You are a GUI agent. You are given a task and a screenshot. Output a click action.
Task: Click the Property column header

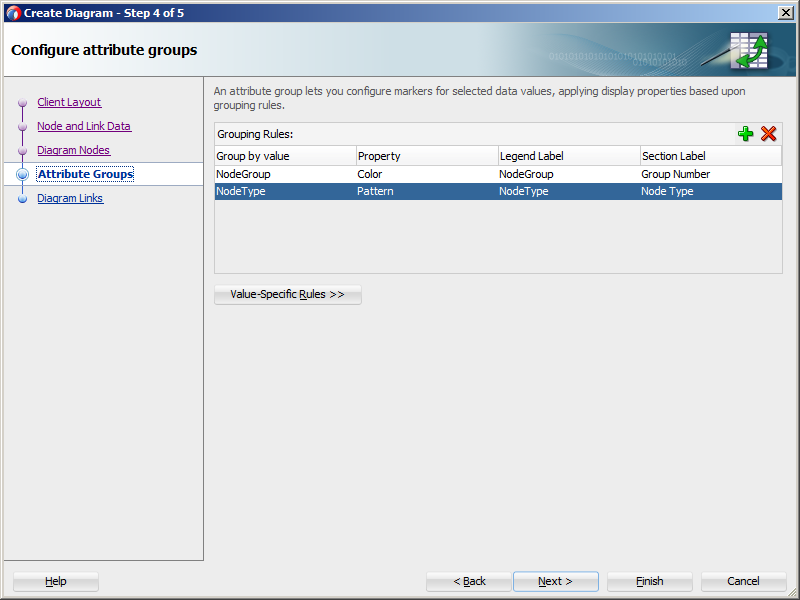point(427,156)
